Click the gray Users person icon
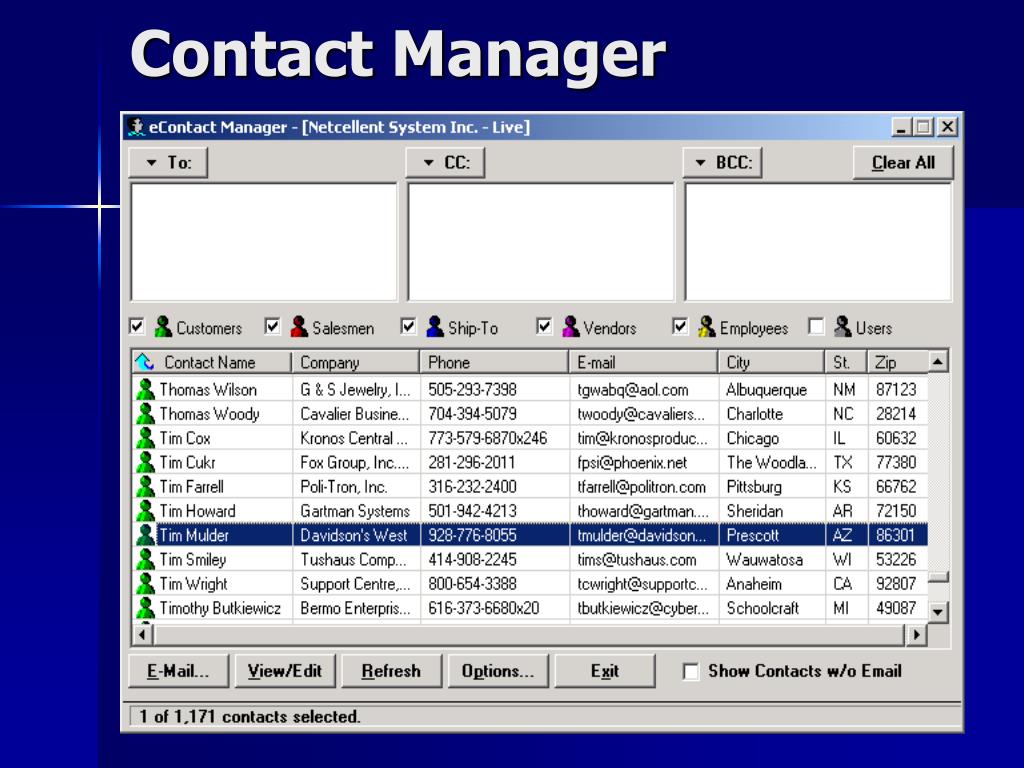Image resolution: width=1024 pixels, height=768 pixels. pos(842,327)
